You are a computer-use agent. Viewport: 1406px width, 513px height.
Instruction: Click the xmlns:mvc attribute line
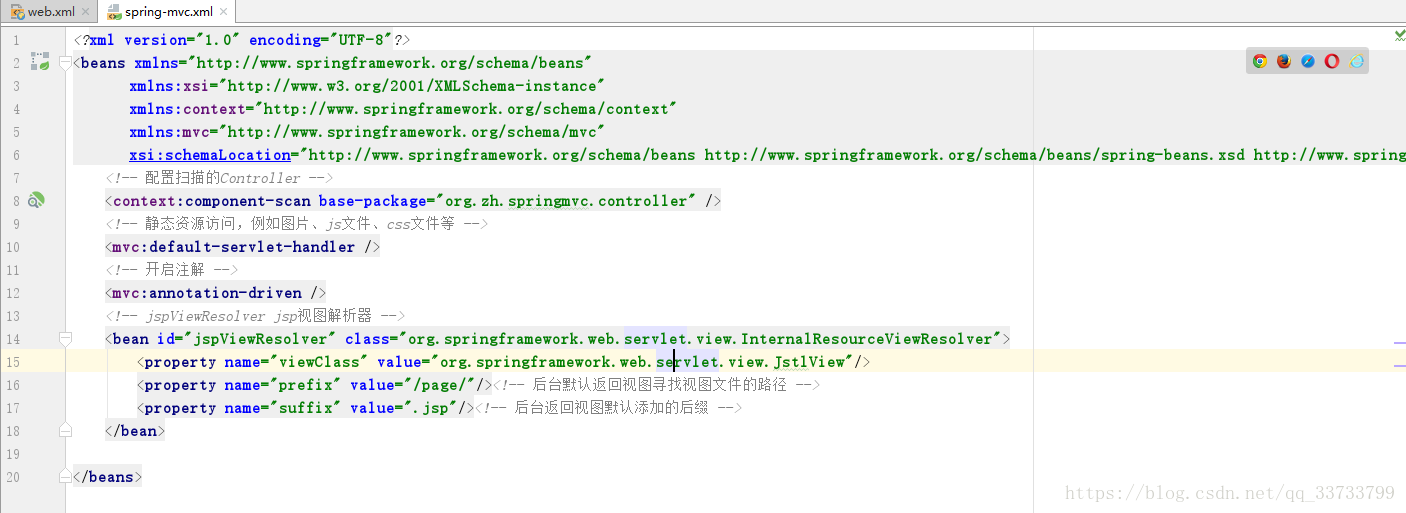[x=367, y=132]
